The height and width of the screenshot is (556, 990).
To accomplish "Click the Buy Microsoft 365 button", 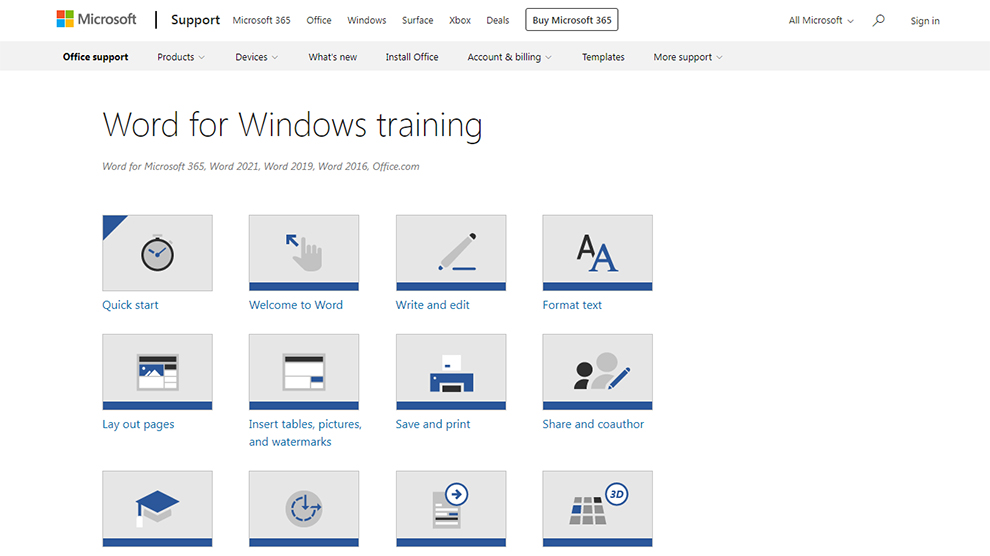I will point(571,20).
